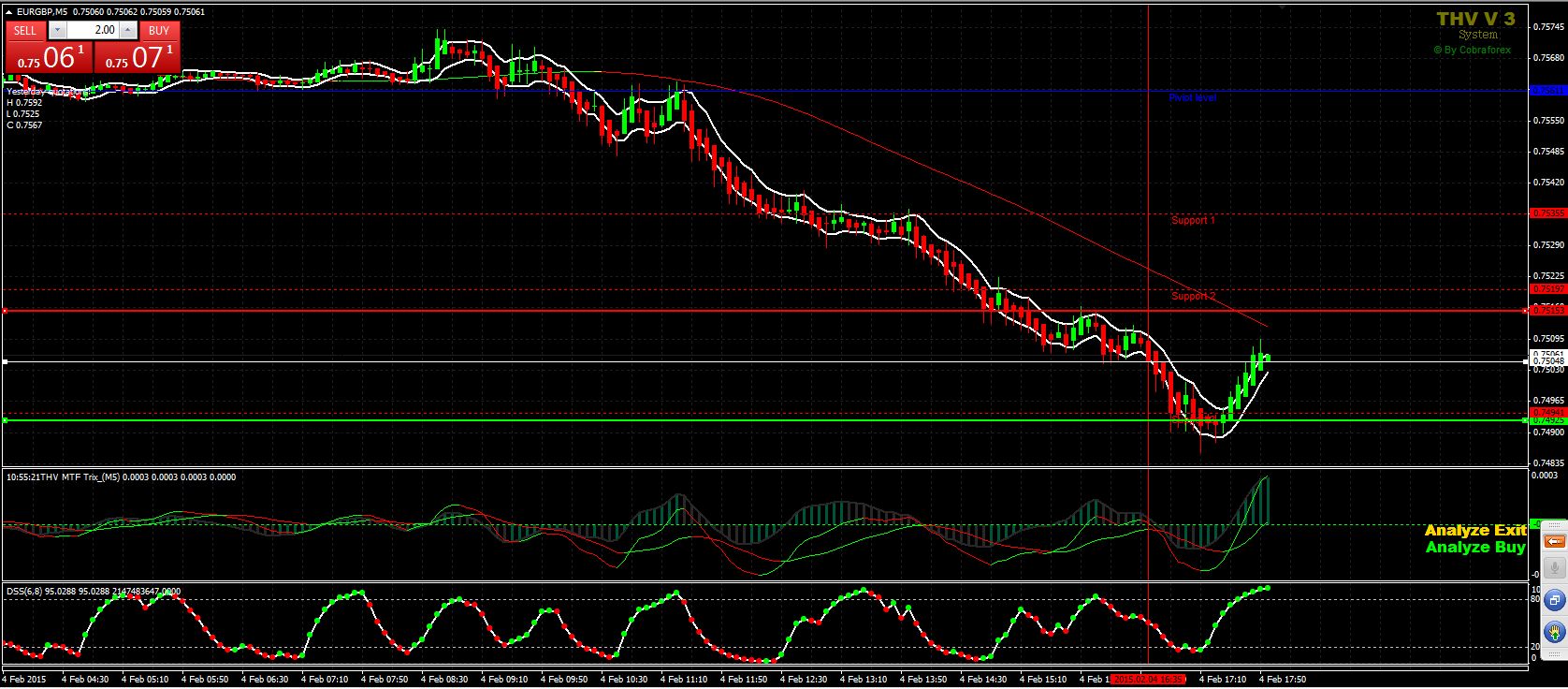This screenshot has width=1568, height=689.
Task: Collapse one-click trading panel via triangle
Action: [x=9, y=11]
